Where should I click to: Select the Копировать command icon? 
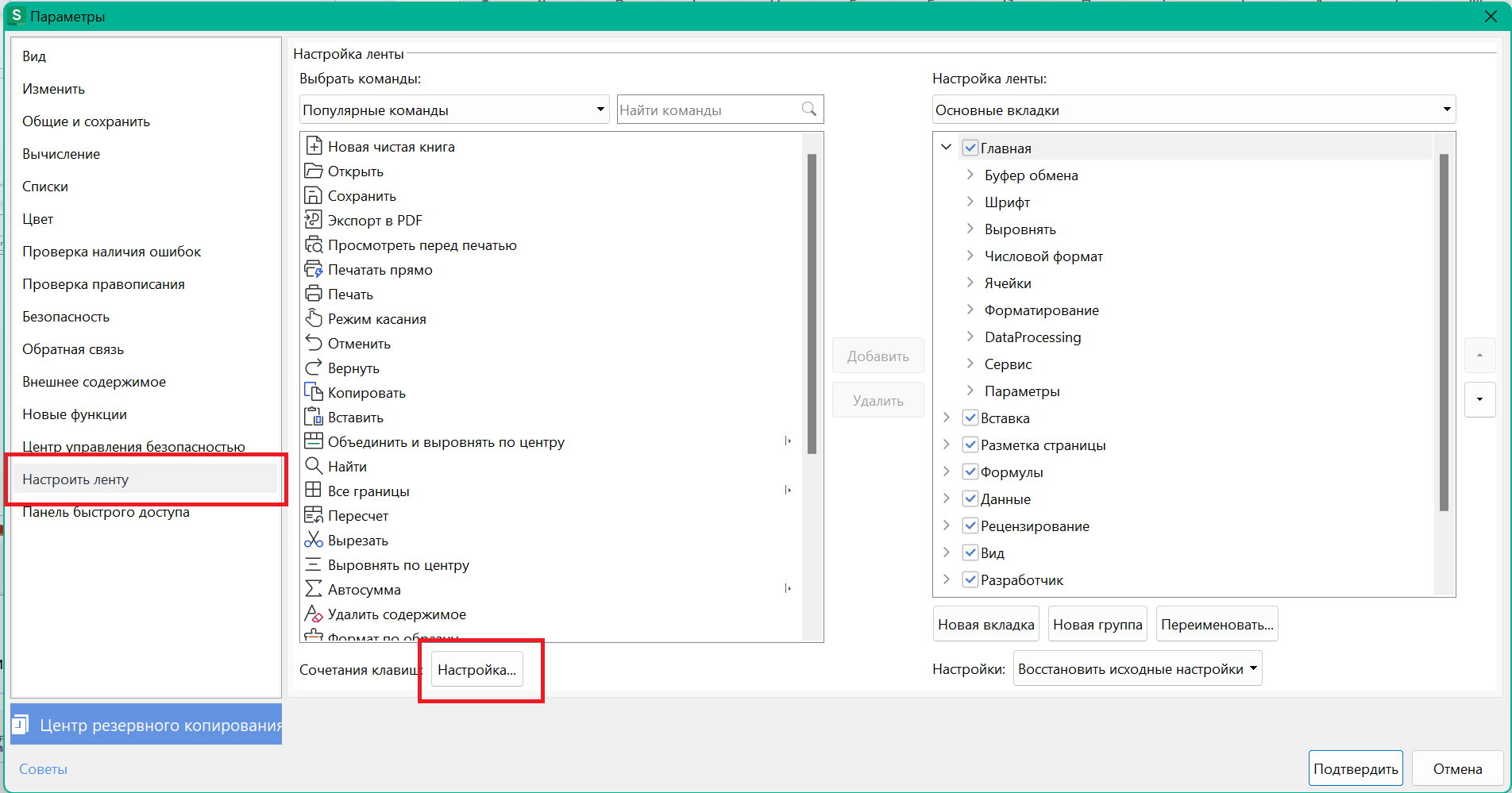click(x=314, y=392)
